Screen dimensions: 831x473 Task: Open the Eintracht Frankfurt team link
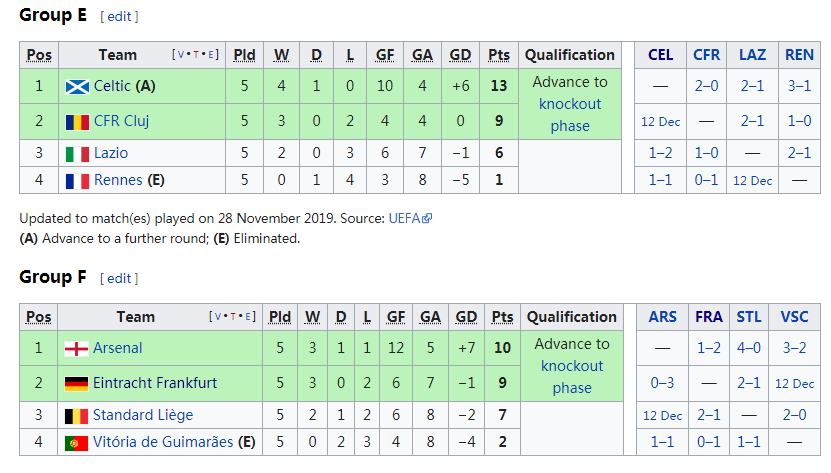(x=155, y=383)
